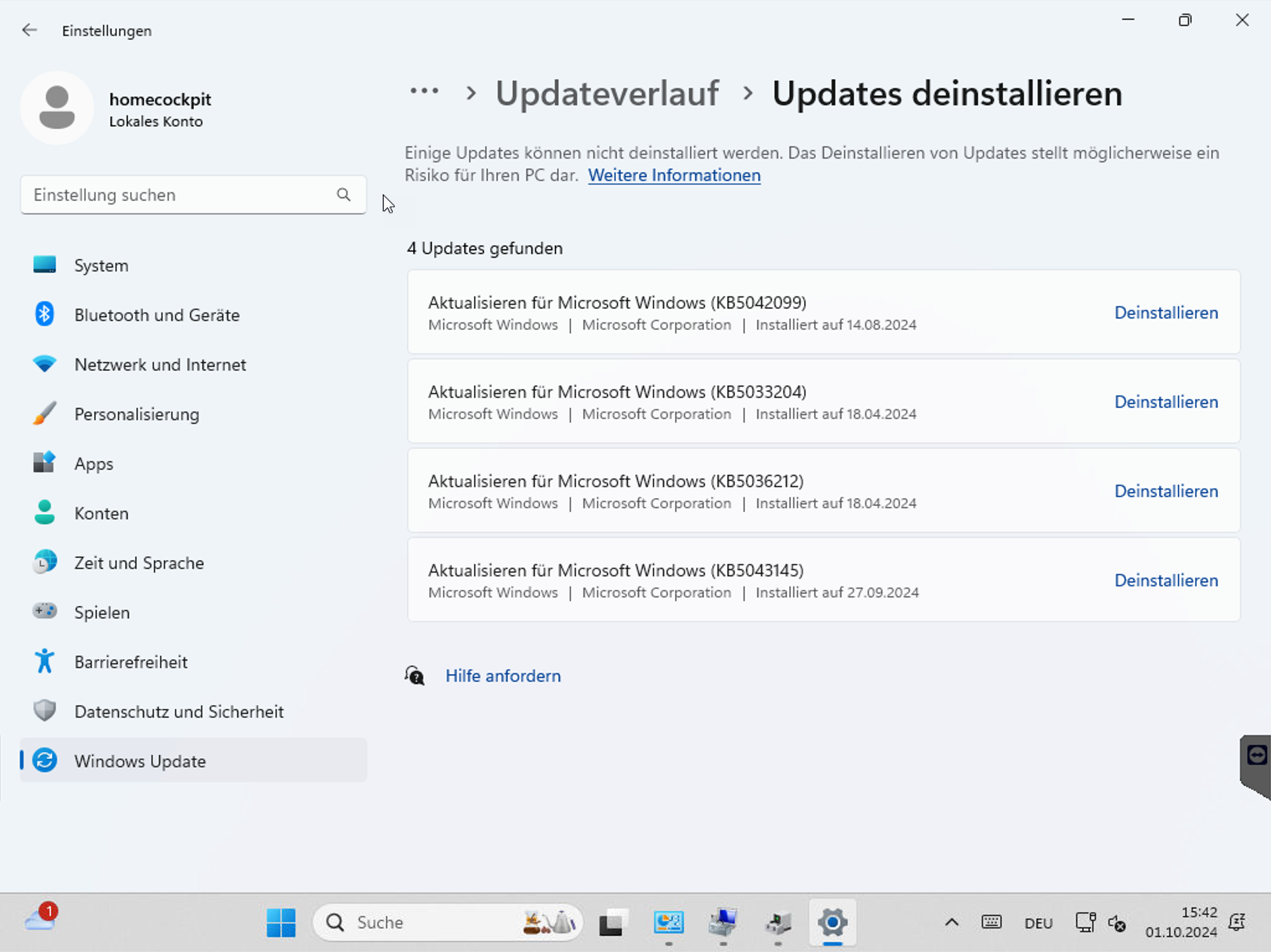Show hidden system tray icons chevron

[x=951, y=922]
